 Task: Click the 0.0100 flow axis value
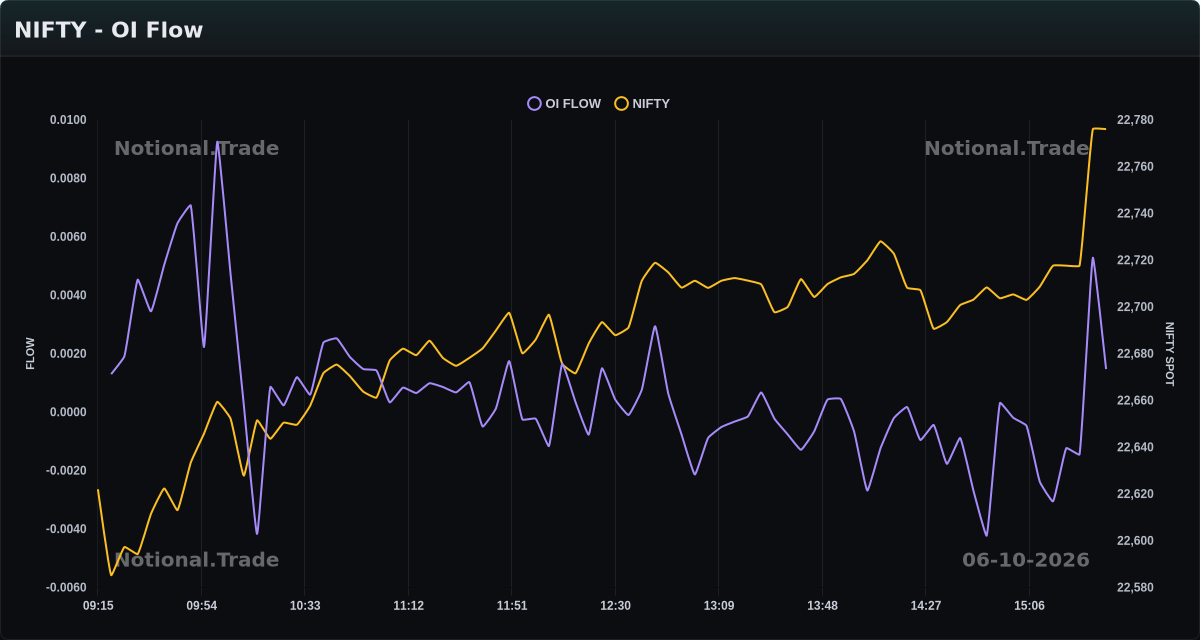[x=68, y=120]
